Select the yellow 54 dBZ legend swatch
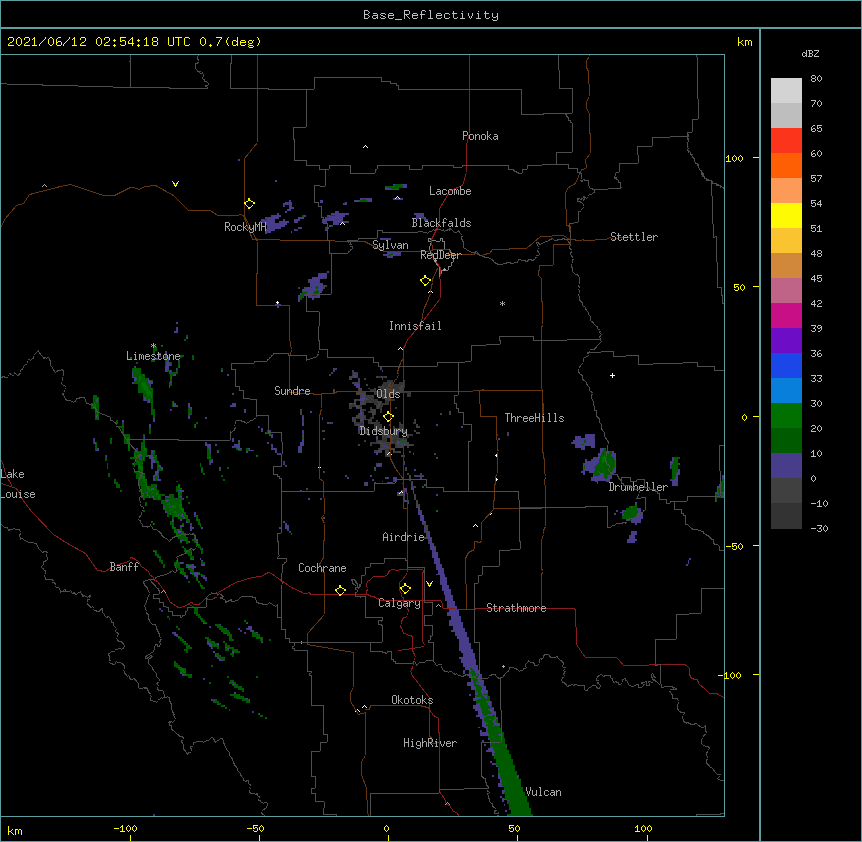This screenshot has width=862, height=842. (786, 215)
